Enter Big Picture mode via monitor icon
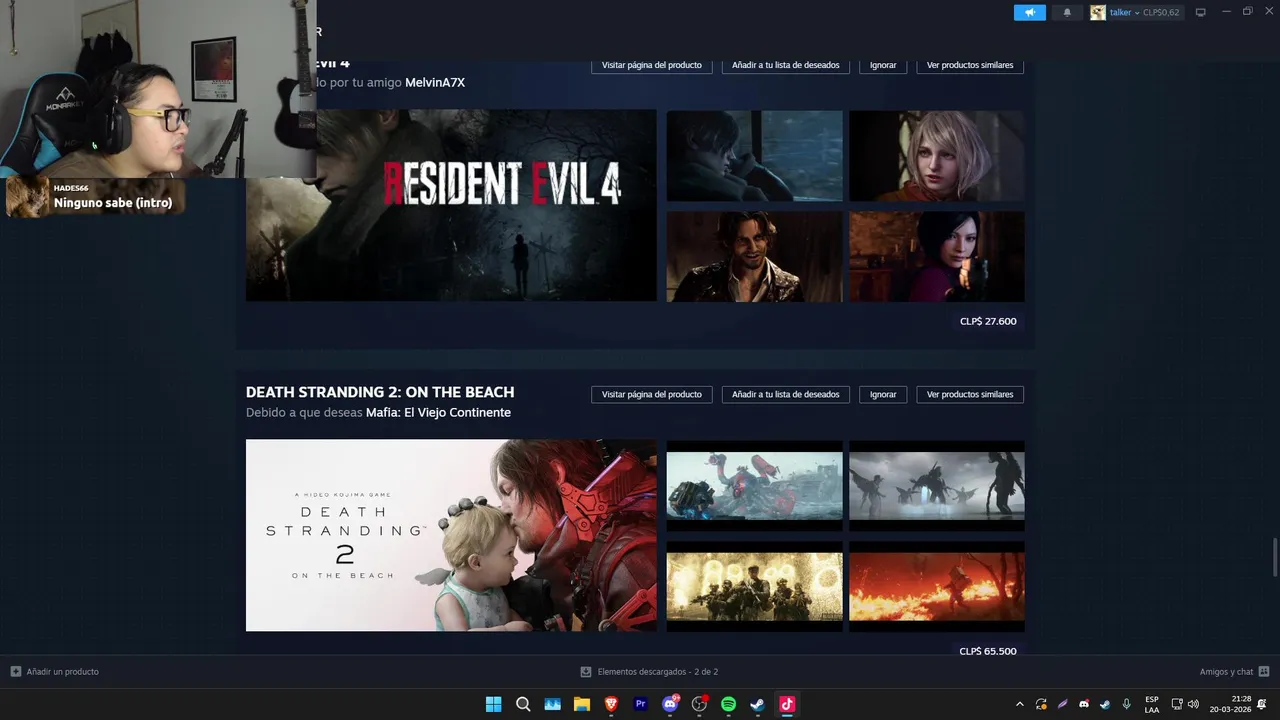This screenshot has width=1280, height=720. pyautogui.click(x=1201, y=12)
